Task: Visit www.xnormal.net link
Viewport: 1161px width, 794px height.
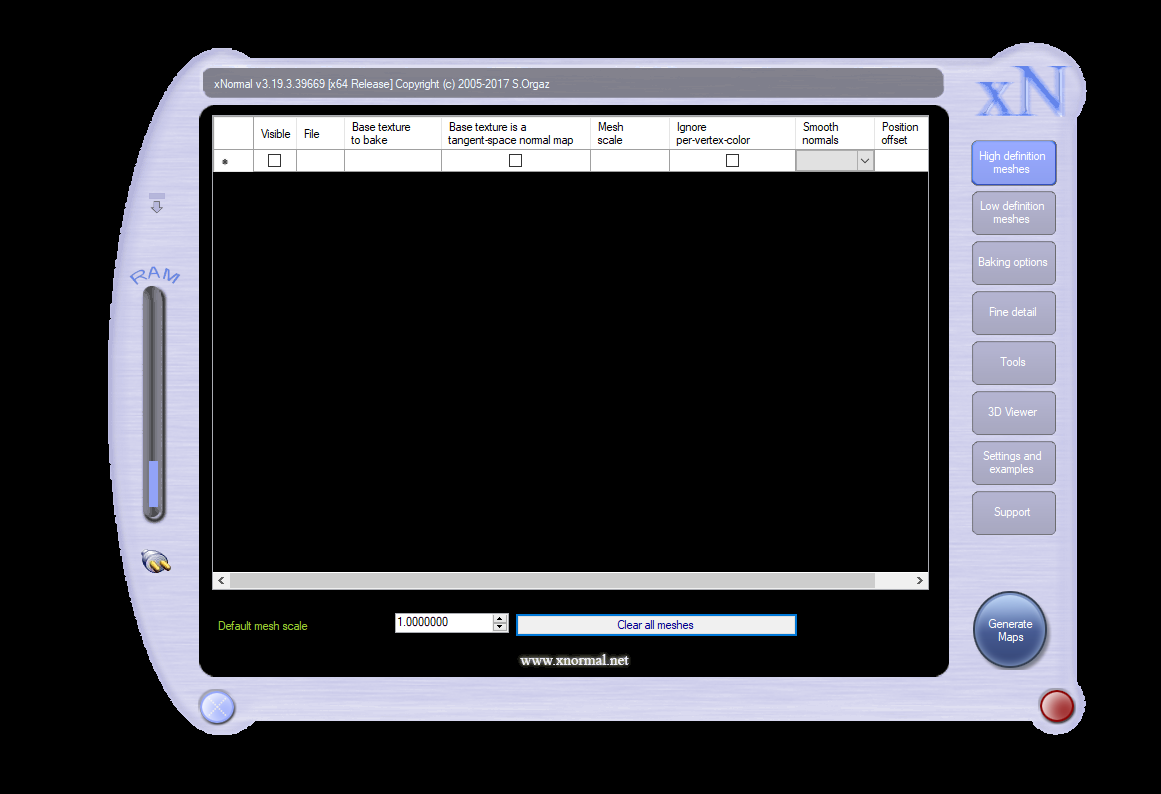Action: [574, 661]
